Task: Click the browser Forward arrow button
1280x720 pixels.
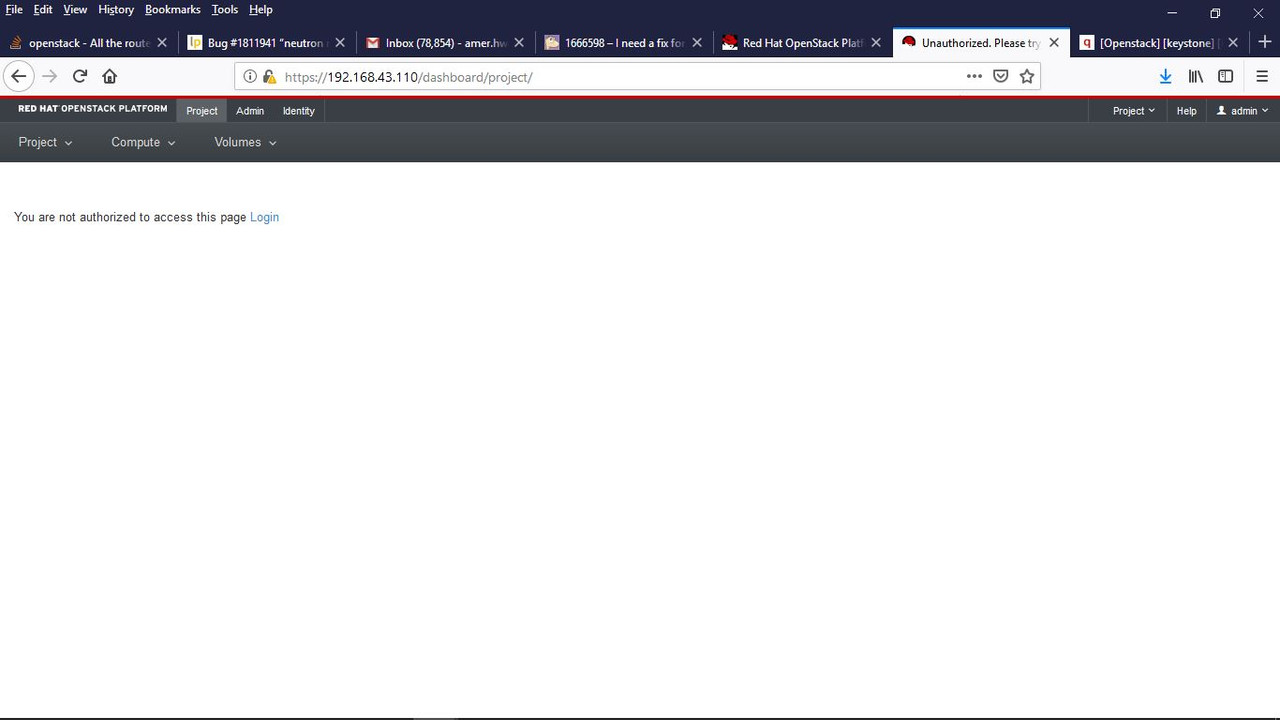Action: coord(49,76)
